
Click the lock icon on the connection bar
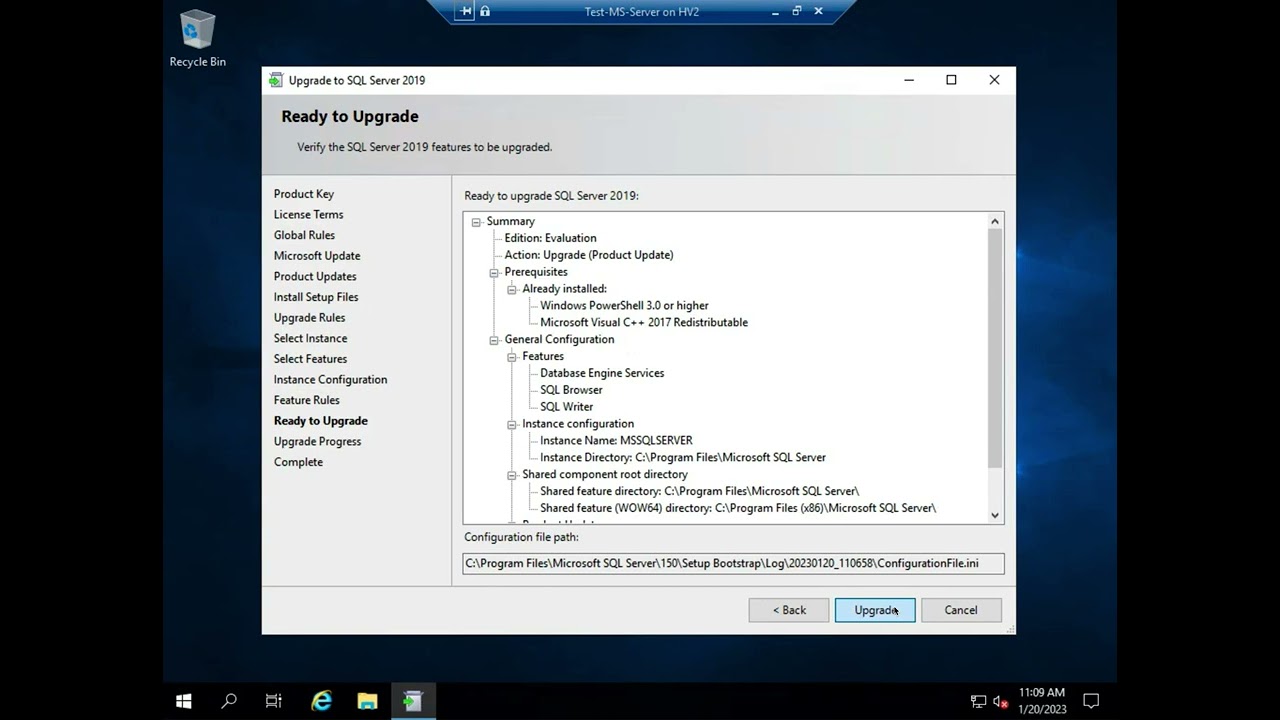[485, 11]
